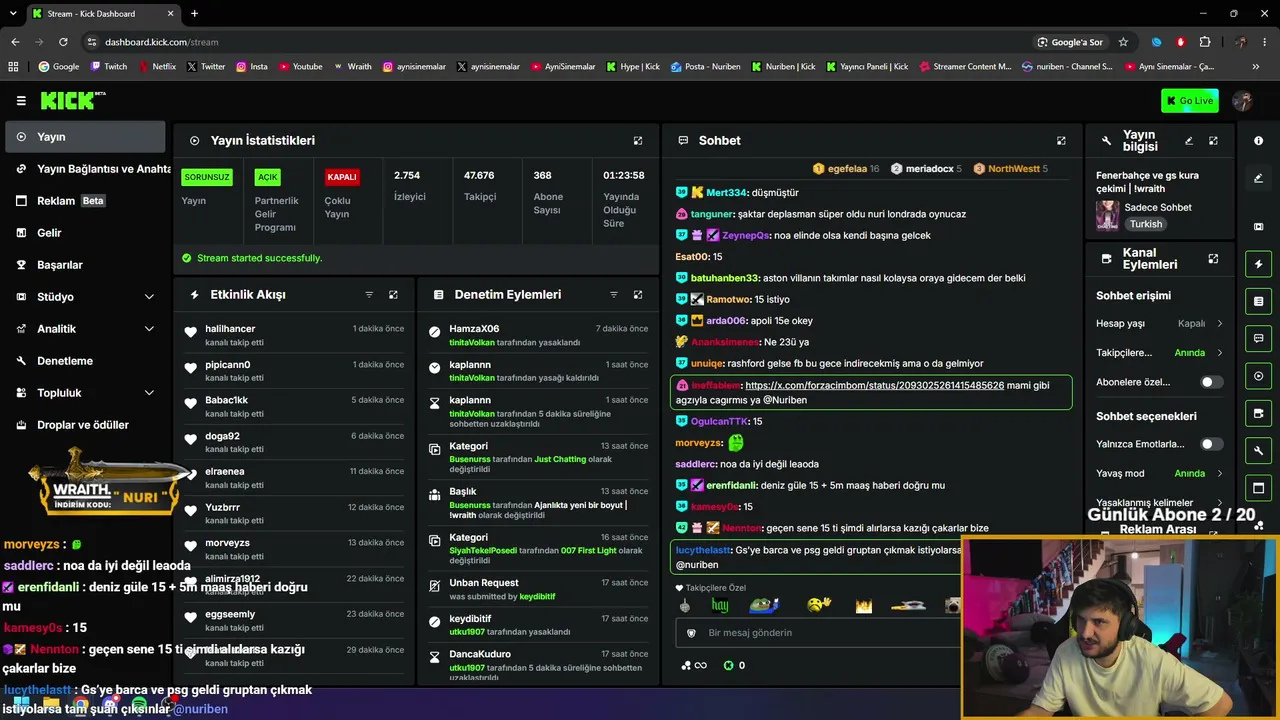Bookmark this page with the star icon

point(1123,42)
